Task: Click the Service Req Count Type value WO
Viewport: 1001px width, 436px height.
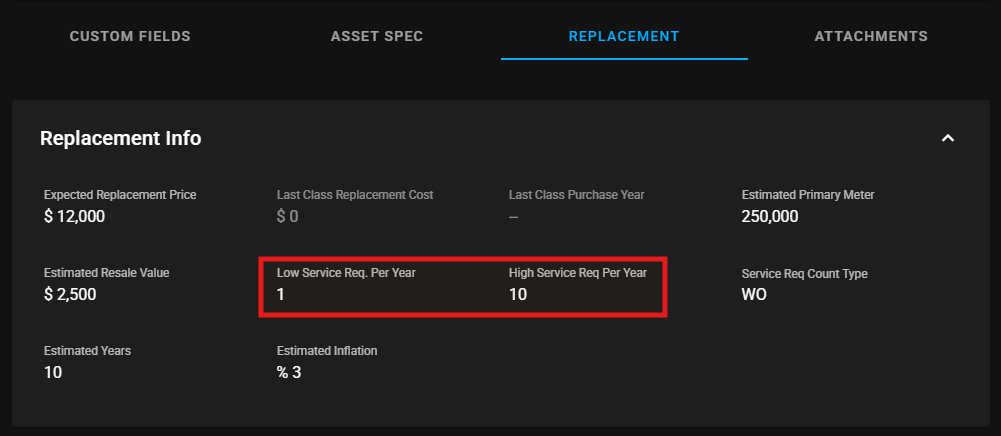Action: pos(754,294)
